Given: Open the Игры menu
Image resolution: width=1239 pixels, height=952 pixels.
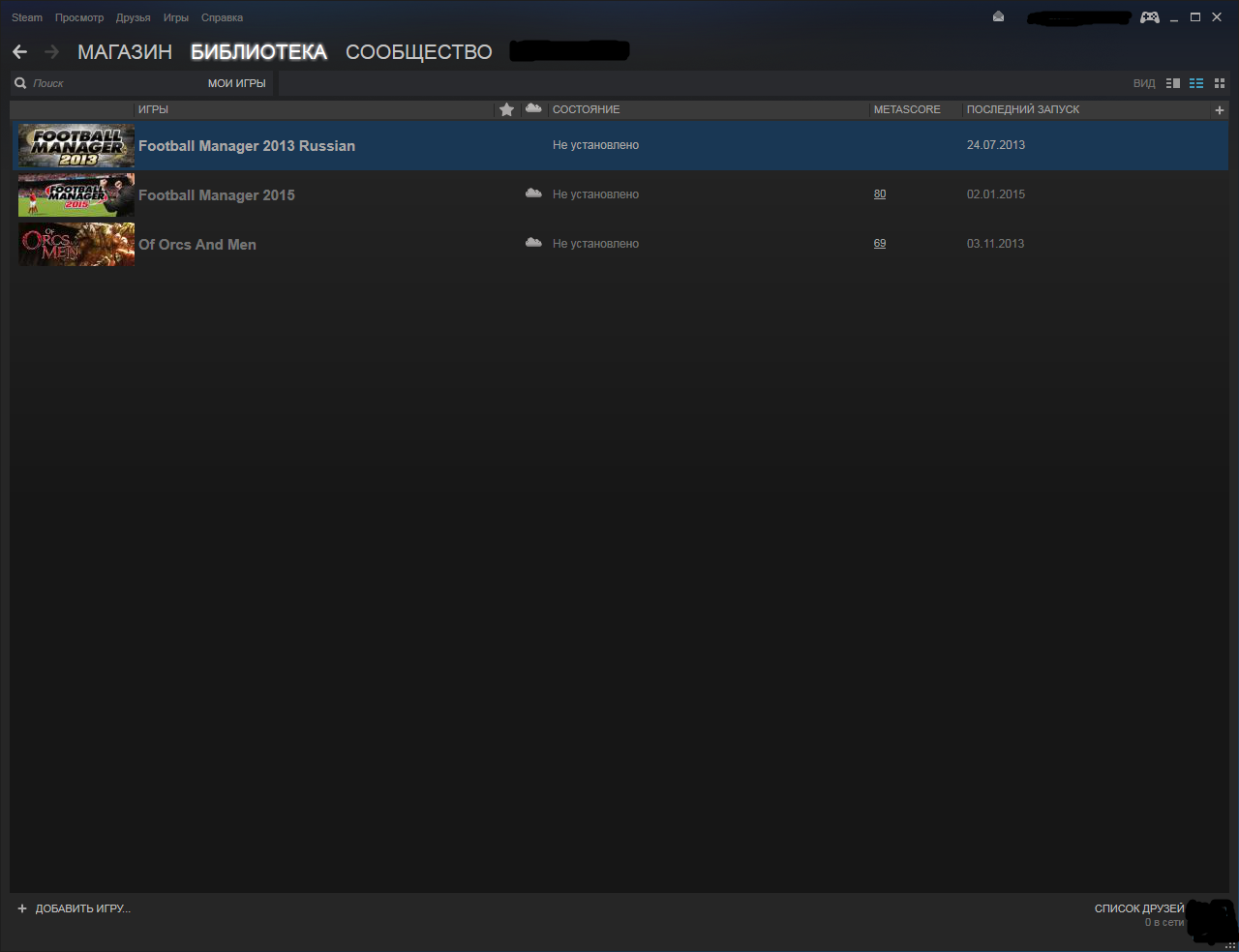Looking at the screenshot, I should (x=176, y=17).
